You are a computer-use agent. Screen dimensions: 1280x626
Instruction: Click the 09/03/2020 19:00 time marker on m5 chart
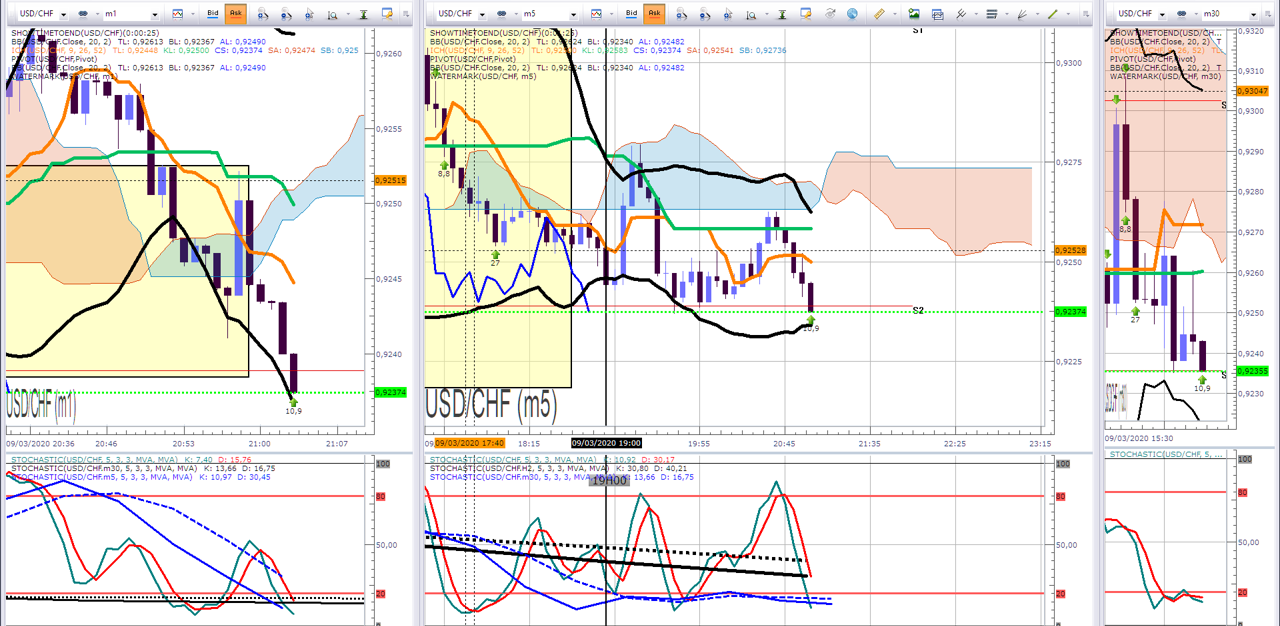[x=606, y=442]
